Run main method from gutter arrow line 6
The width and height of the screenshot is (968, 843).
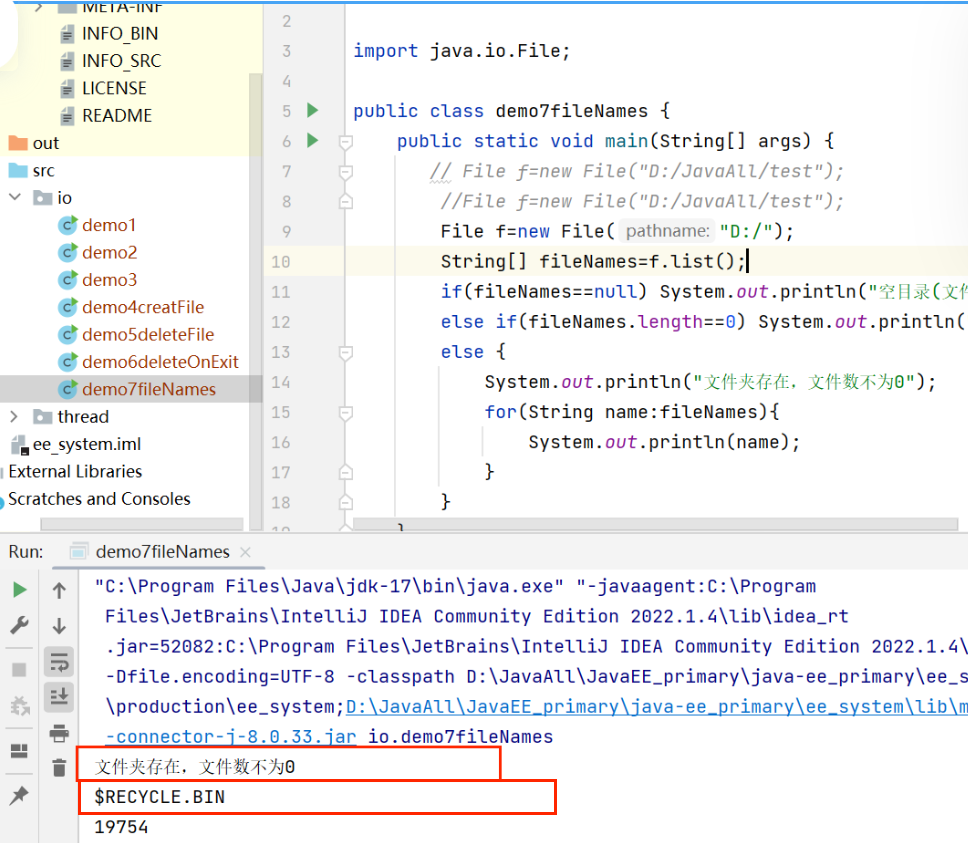313,141
